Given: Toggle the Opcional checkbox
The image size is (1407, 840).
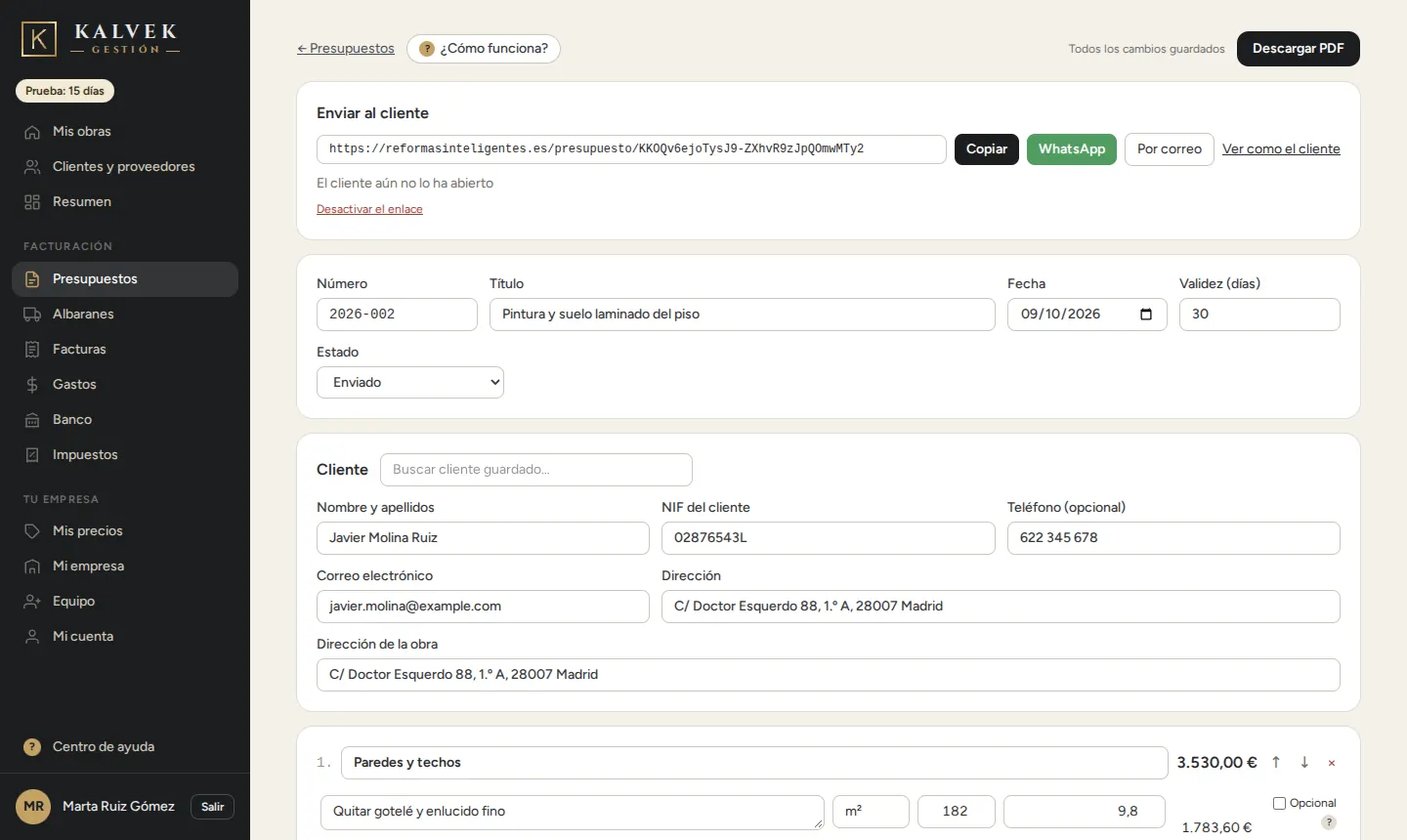Looking at the screenshot, I should pyautogui.click(x=1279, y=803).
